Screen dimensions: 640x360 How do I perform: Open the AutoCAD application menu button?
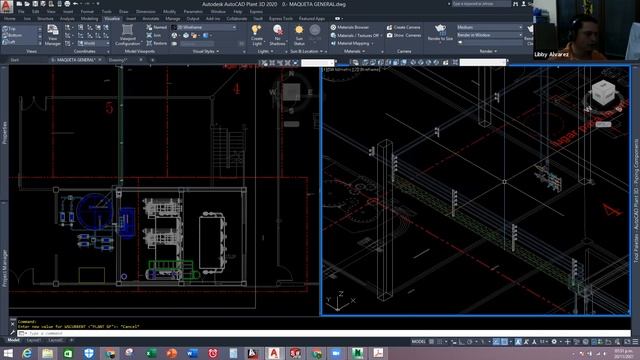click(x=7, y=6)
